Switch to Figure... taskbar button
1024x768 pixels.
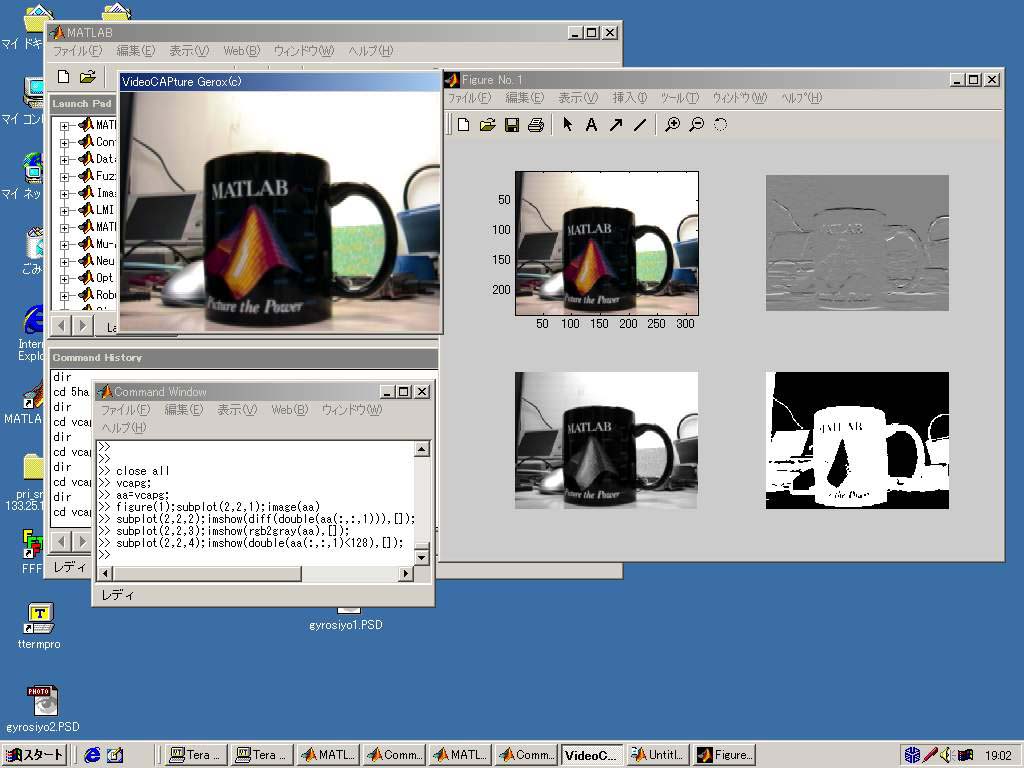click(x=724, y=755)
